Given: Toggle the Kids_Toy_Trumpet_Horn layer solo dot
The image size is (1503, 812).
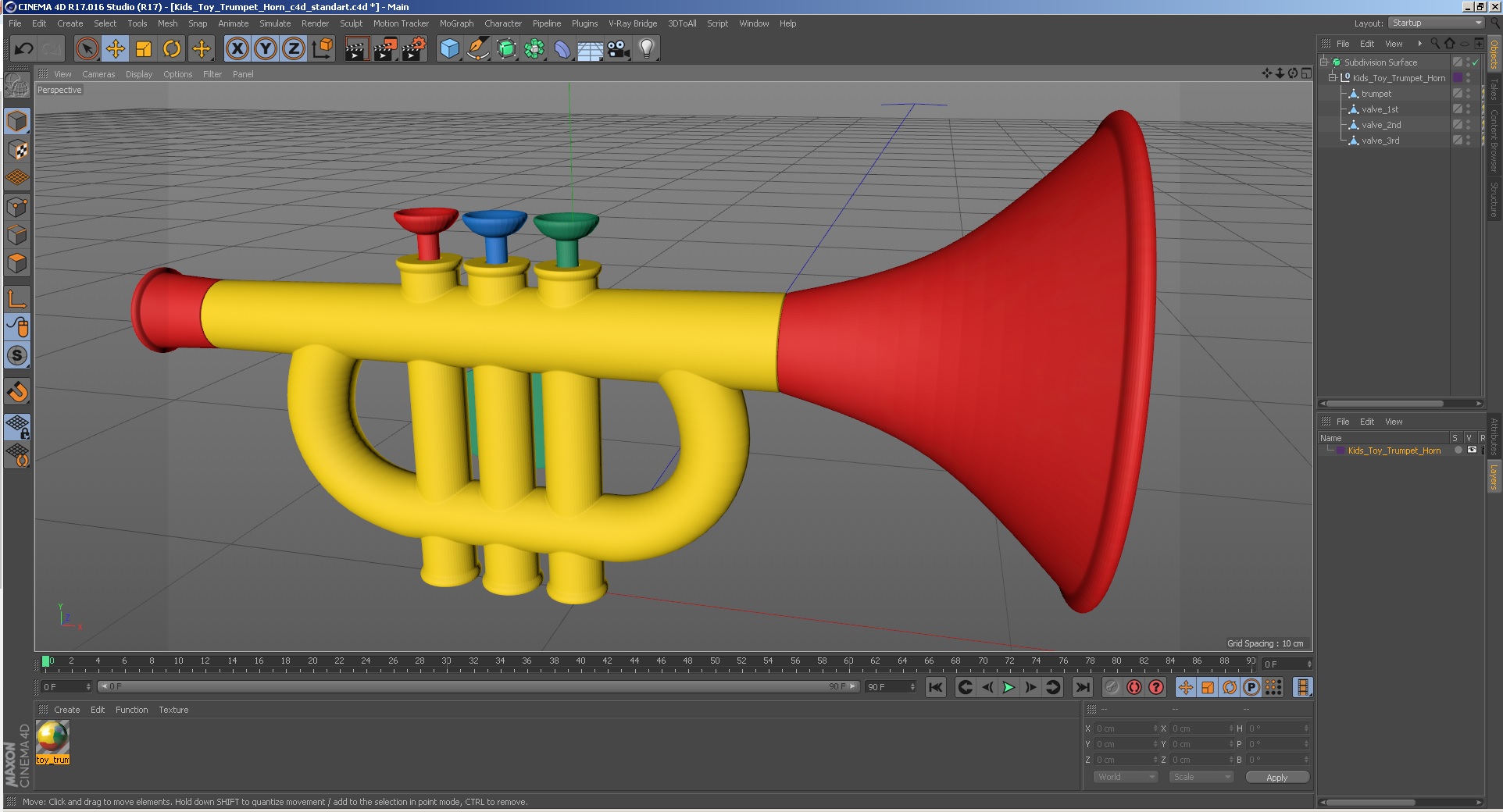Looking at the screenshot, I should click(x=1458, y=451).
